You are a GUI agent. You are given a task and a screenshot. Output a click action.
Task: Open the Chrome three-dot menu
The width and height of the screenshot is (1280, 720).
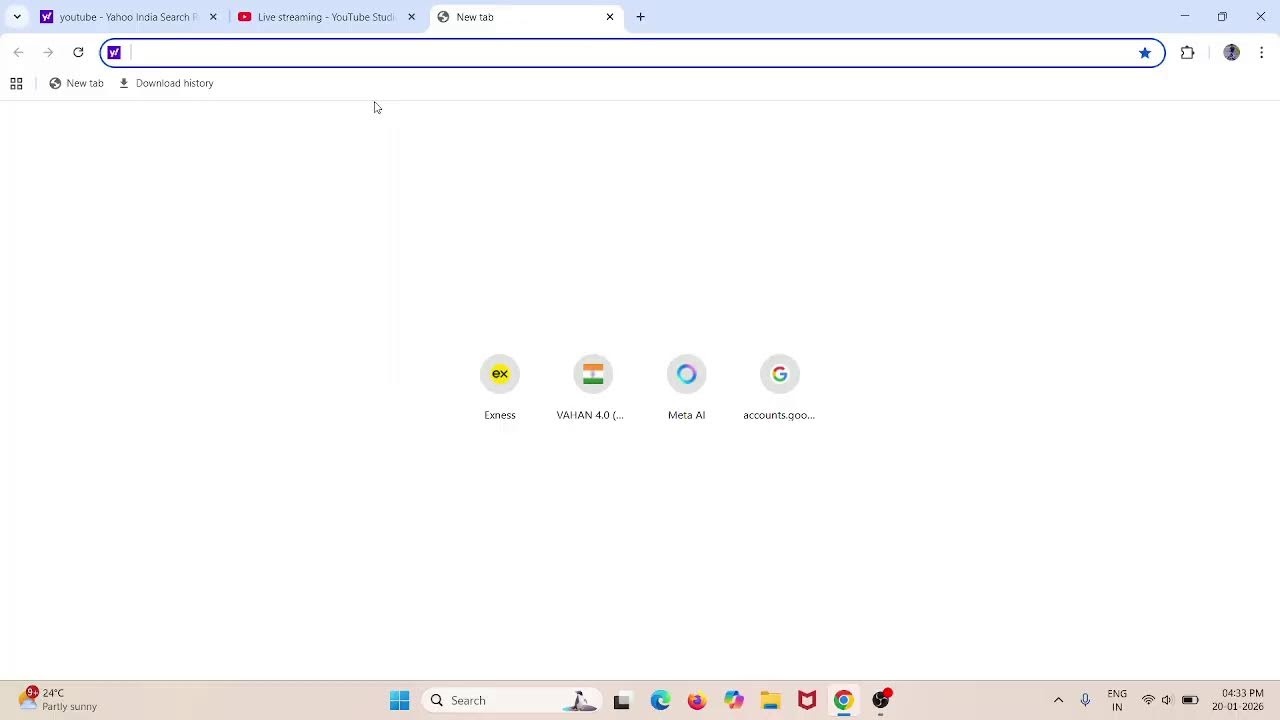coord(1262,52)
